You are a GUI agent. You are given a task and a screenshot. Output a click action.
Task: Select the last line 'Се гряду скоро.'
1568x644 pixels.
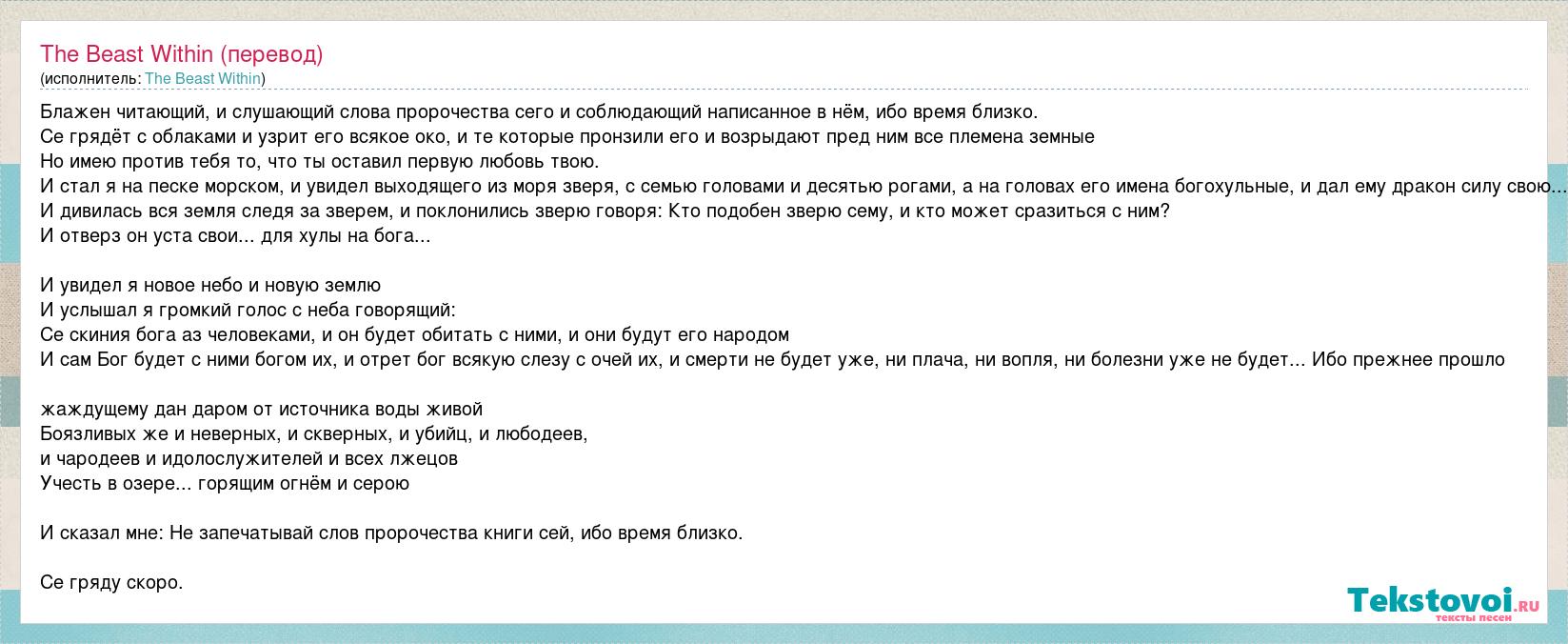click(111, 581)
